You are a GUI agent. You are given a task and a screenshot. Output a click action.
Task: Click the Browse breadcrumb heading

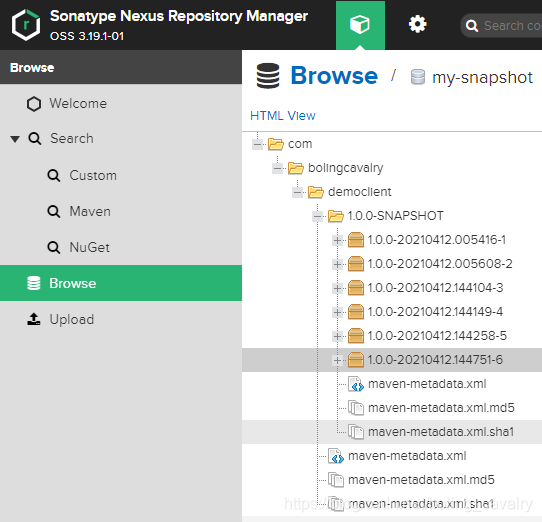click(x=334, y=75)
